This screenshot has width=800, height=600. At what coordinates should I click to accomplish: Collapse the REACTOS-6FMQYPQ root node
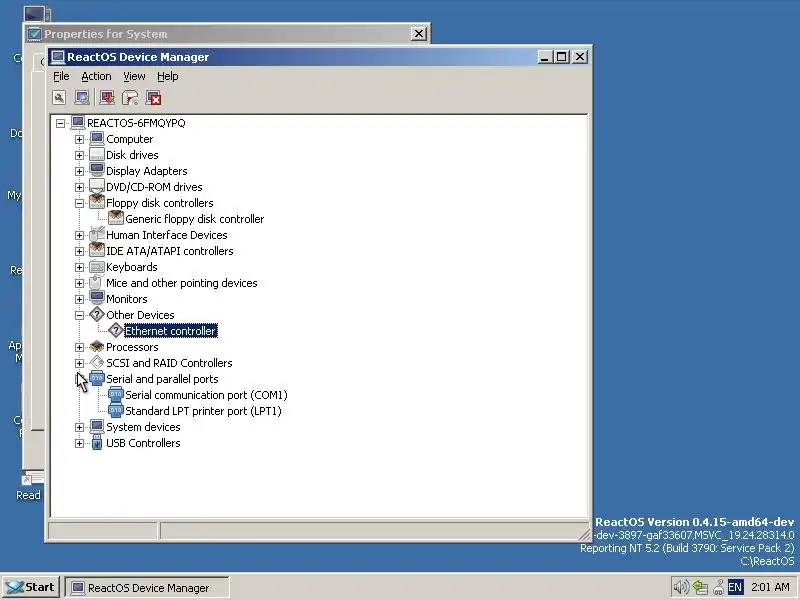click(x=61, y=123)
